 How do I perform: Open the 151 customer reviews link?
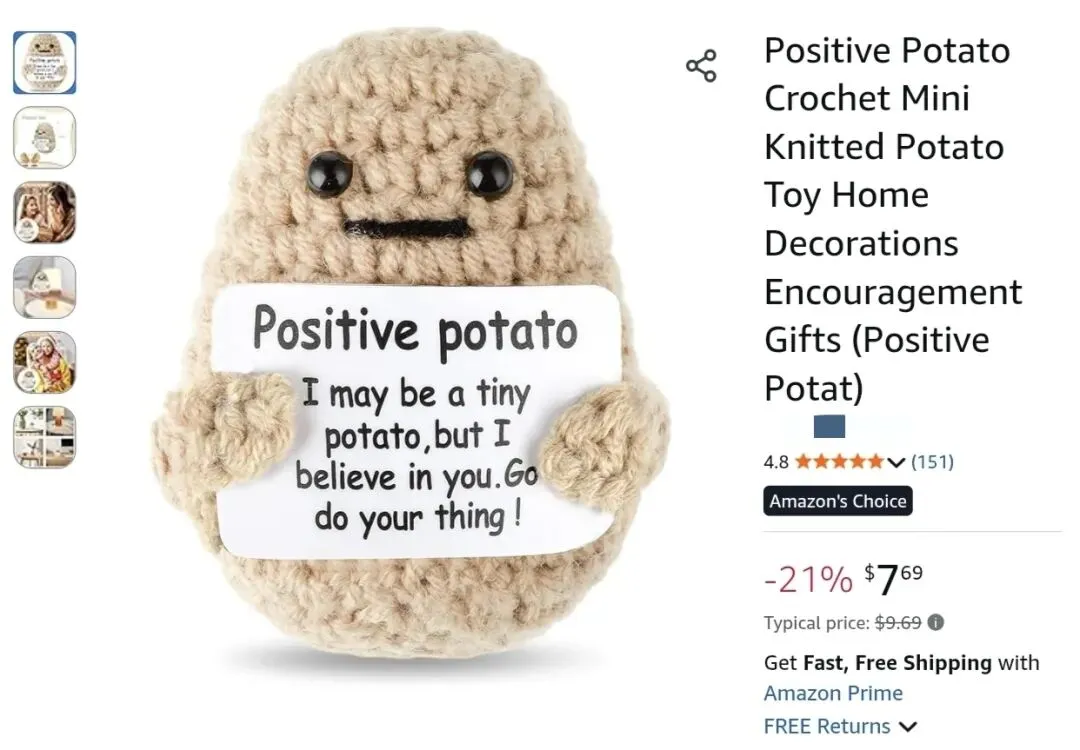pos(933,461)
